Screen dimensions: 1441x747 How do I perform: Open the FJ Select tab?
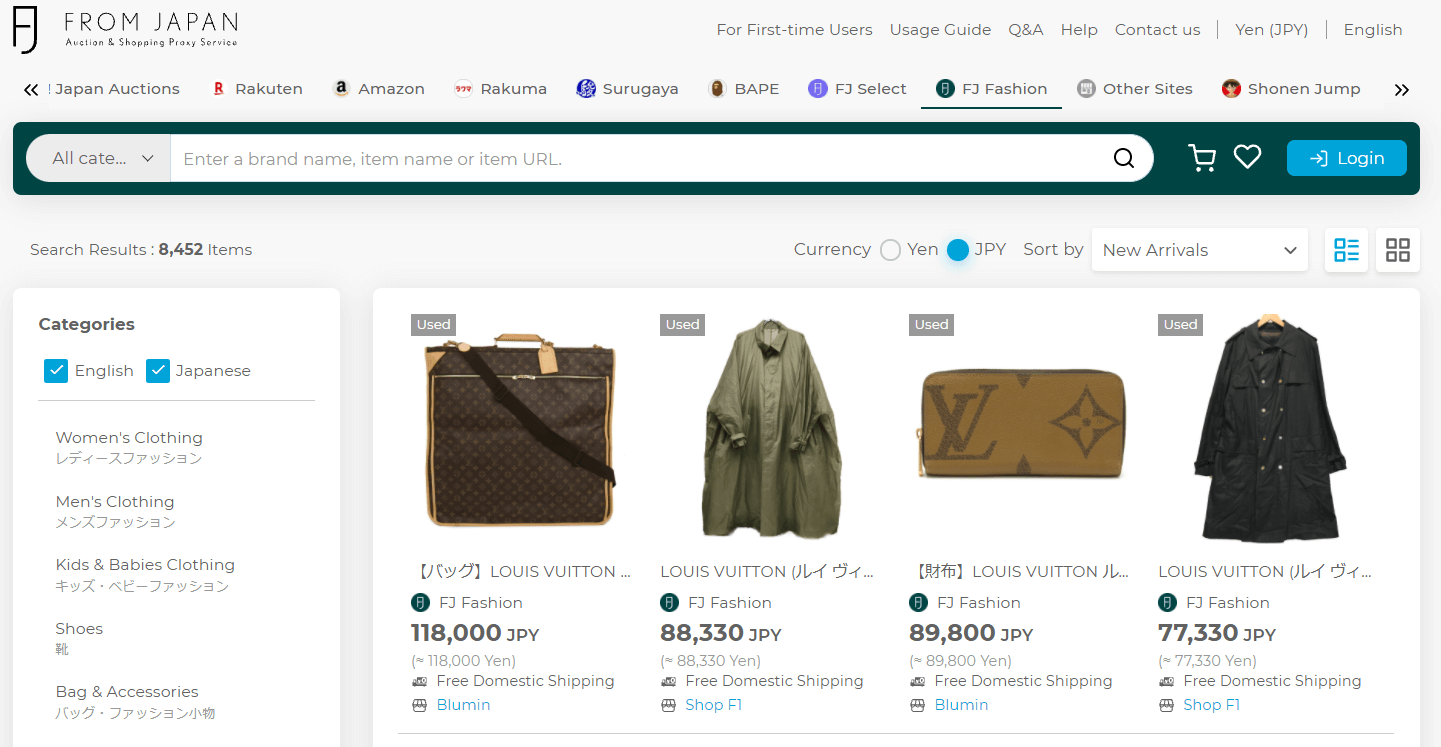tap(857, 89)
